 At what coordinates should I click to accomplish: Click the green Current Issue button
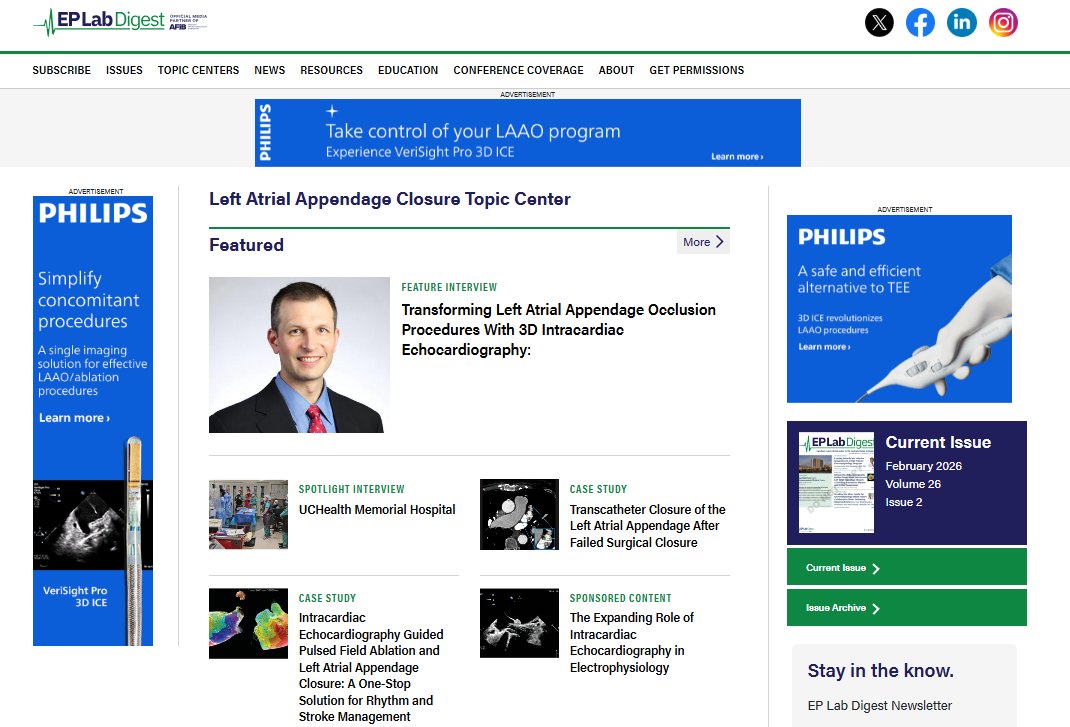(x=906, y=567)
